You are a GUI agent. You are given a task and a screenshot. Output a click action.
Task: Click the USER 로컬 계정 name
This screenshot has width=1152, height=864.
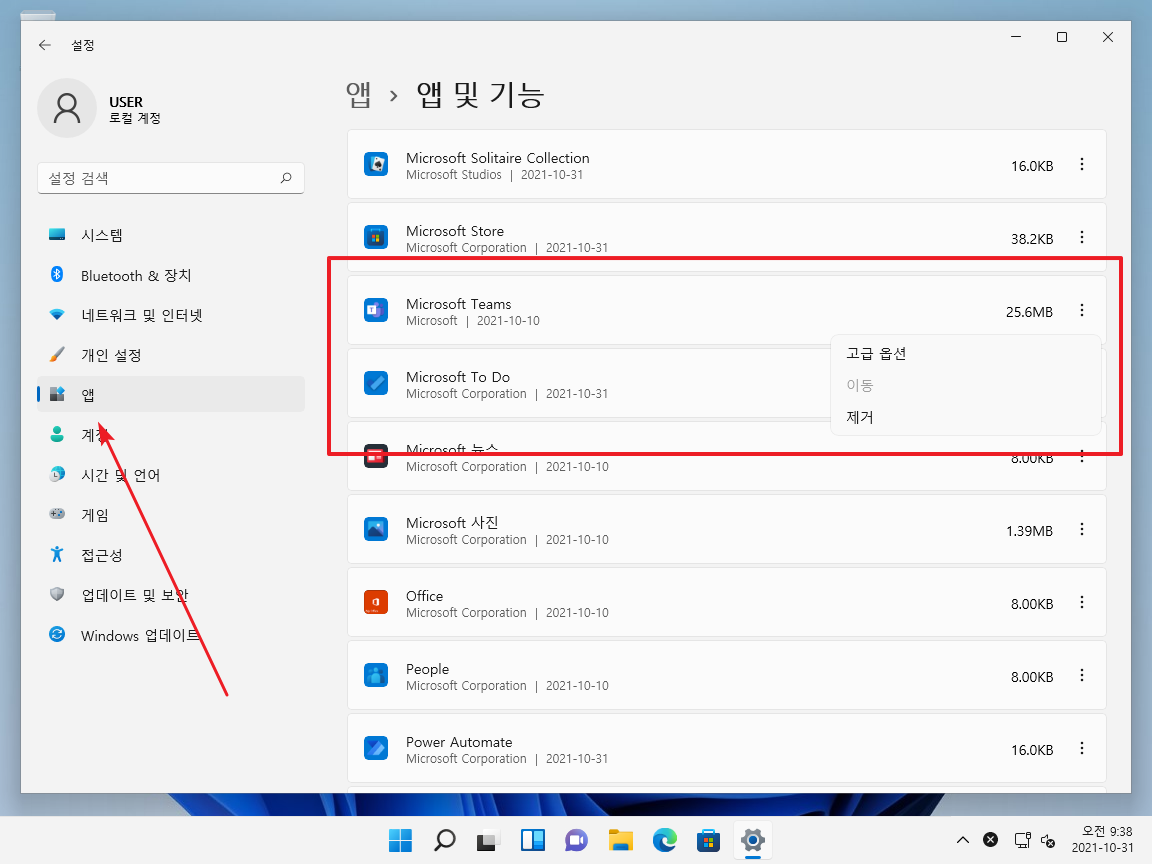[x=134, y=109]
